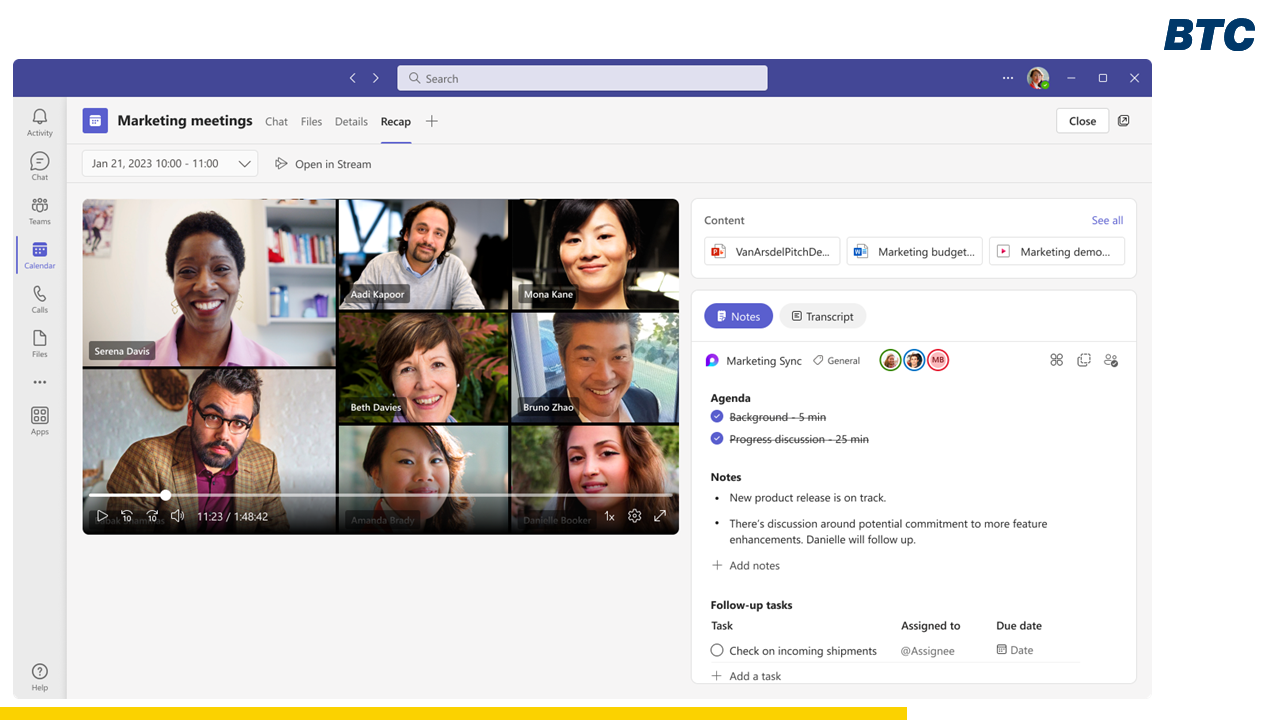Image resolution: width=1280 pixels, height=720 pixels.
Task: Skip forward ten seconds in recording
Action: pos(152,516)
